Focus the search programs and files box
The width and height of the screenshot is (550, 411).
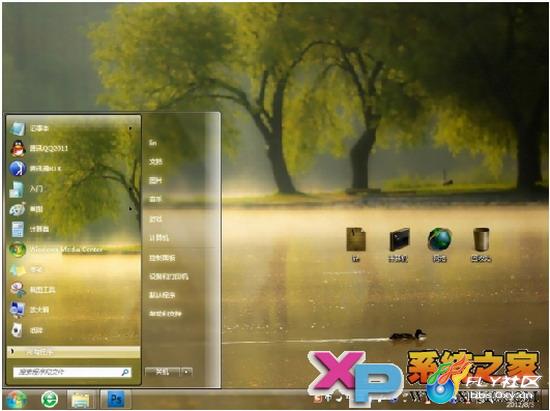point(72,372)
